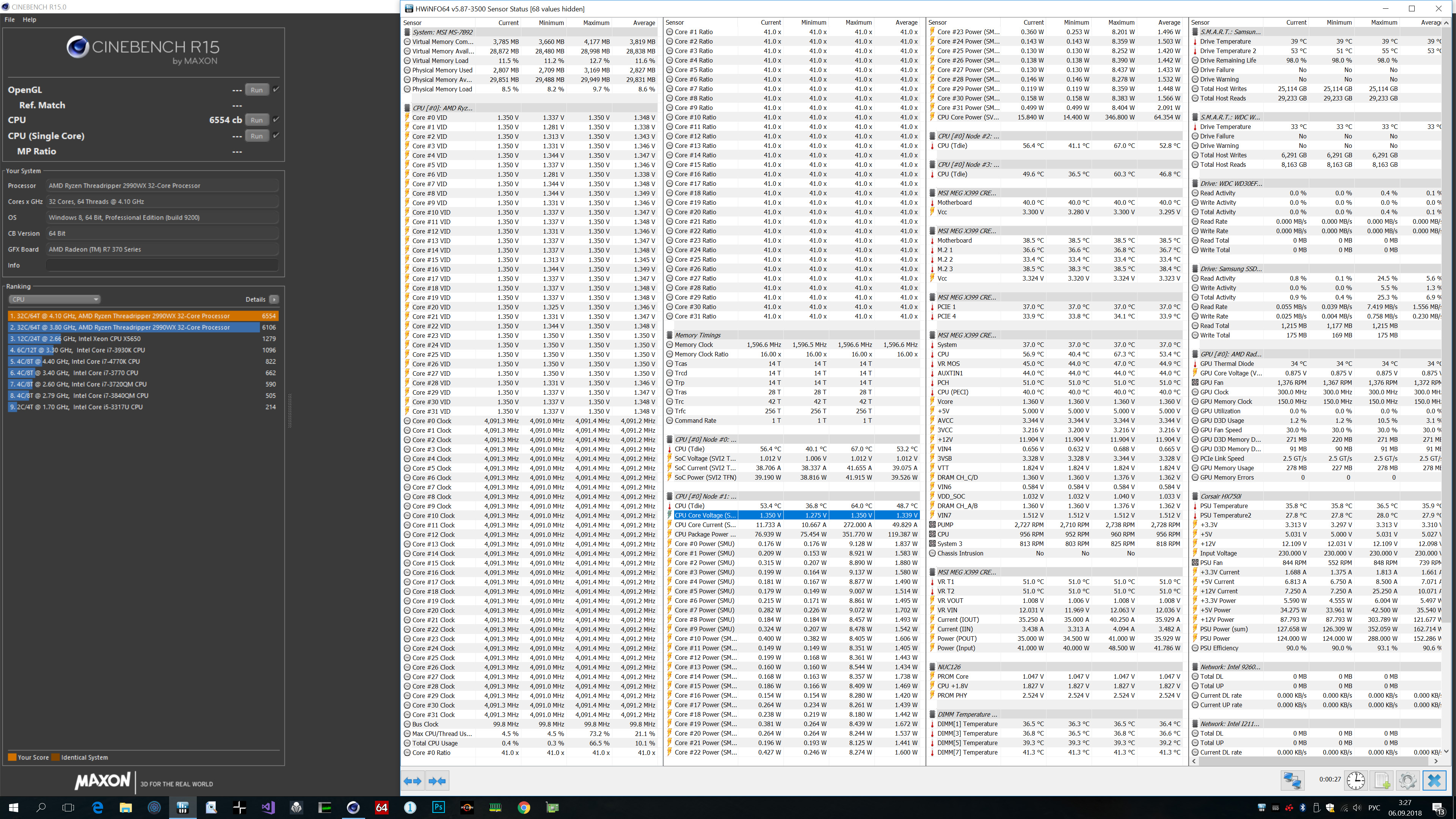Click the left-right expand arrows icon
Screen dimensions: 1456x819
tap(413, 781)
